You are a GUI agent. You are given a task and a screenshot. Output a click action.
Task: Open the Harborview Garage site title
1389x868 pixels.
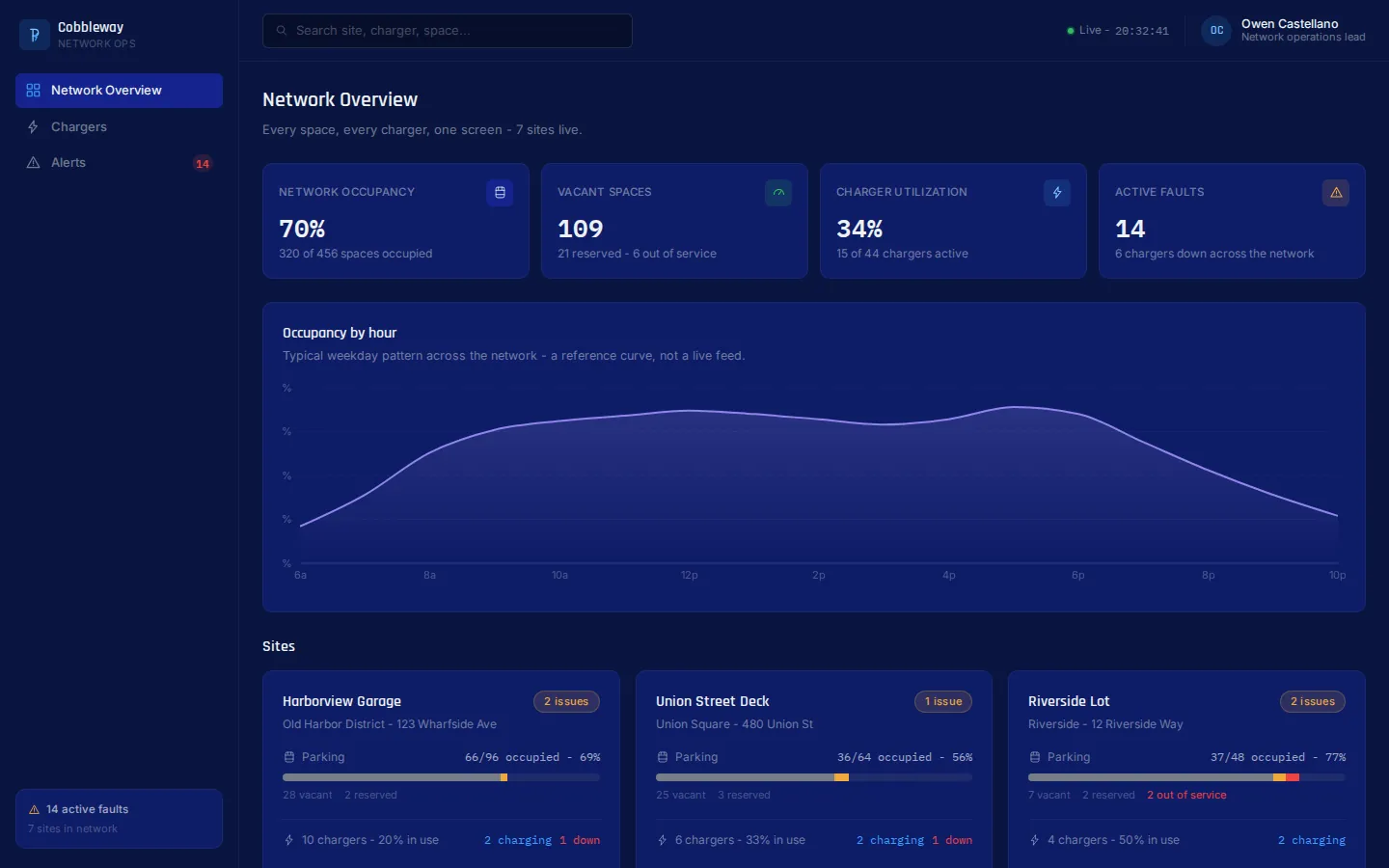[x=341, y=701]
